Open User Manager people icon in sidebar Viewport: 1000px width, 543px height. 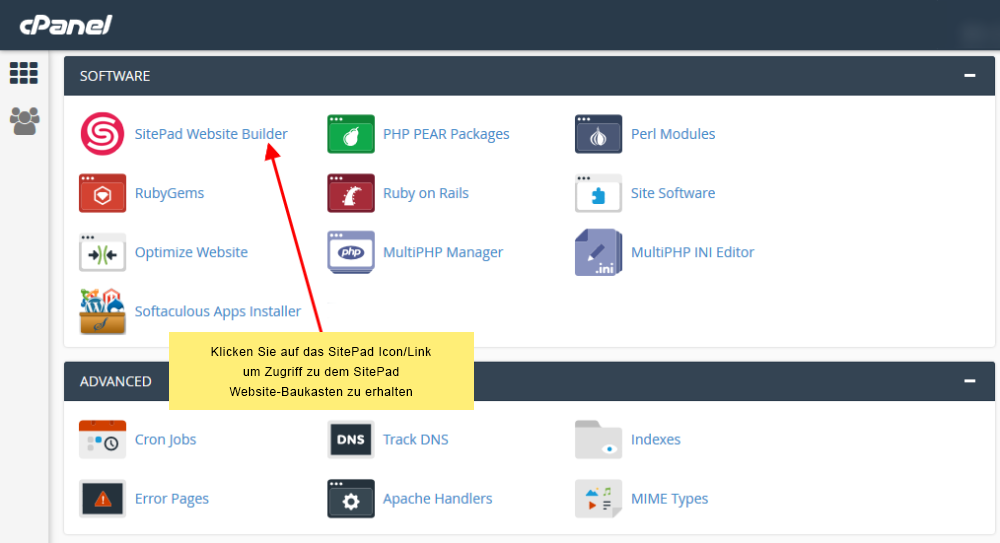(x=24, y=121)
